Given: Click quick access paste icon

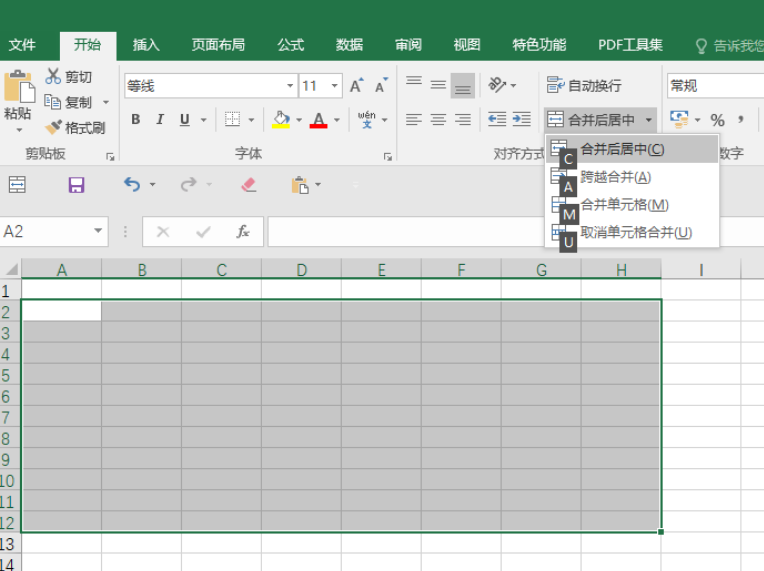Looking at the screenshot, I should point(300,185).
